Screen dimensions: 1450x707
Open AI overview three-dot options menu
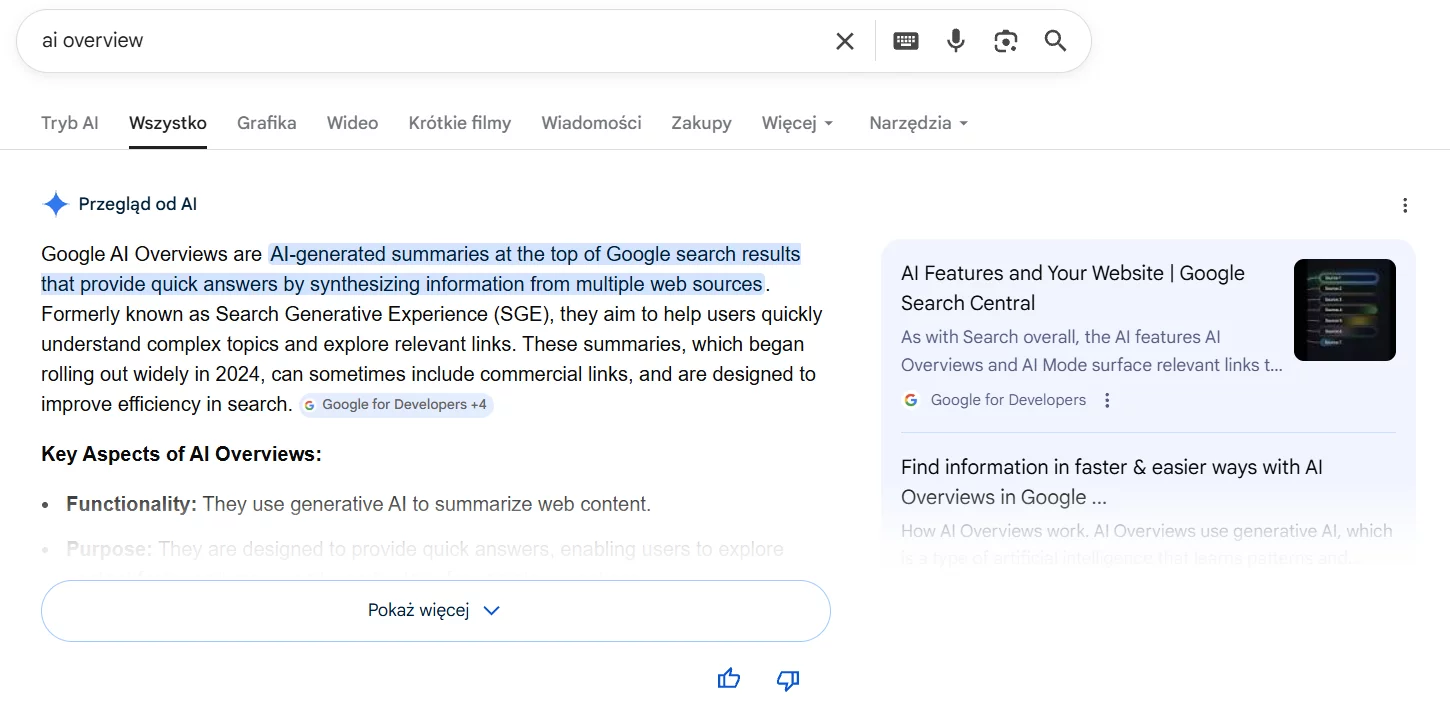[x=1405, y=205]
